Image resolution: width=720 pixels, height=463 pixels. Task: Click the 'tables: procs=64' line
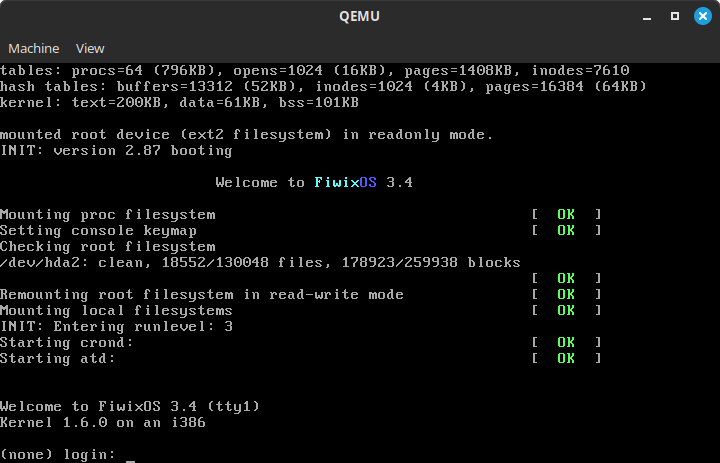[x=315, y=70]
